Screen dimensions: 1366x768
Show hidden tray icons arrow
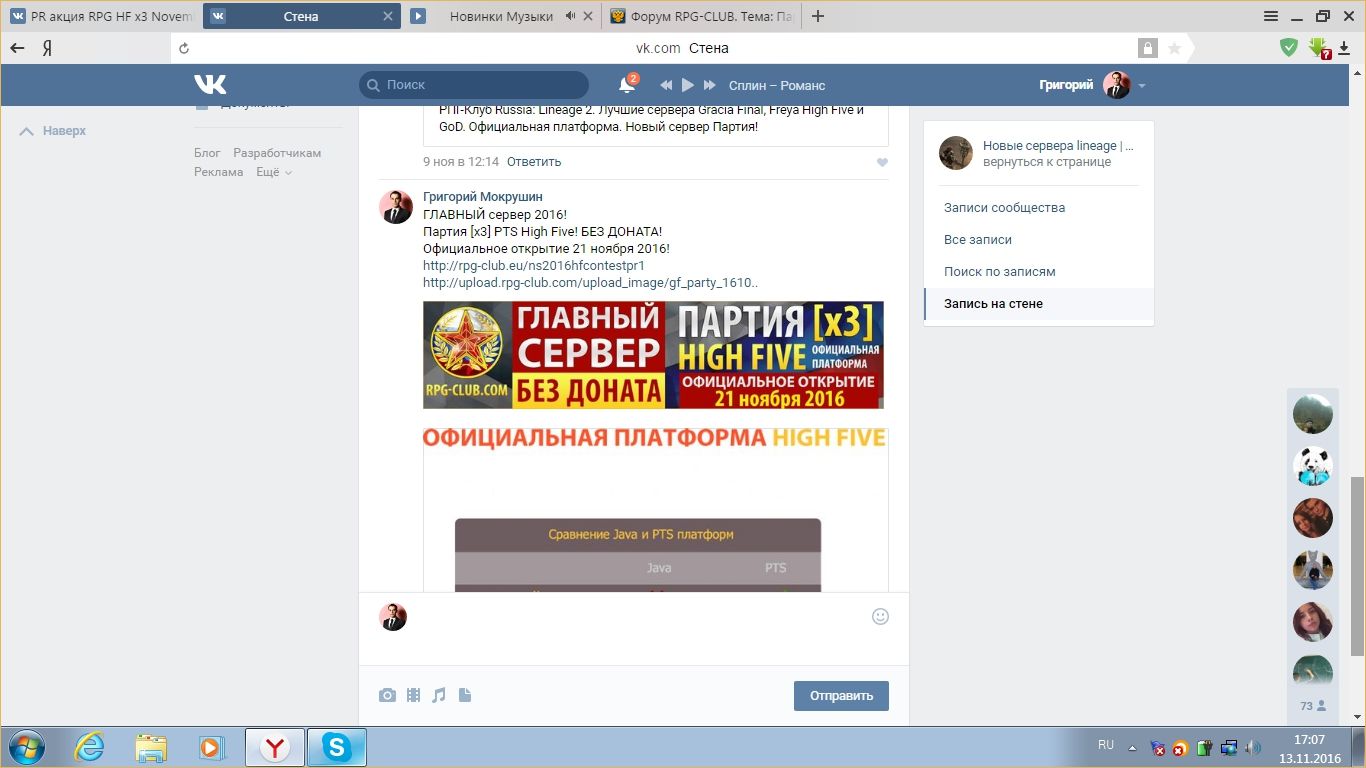pos(1133,748)
